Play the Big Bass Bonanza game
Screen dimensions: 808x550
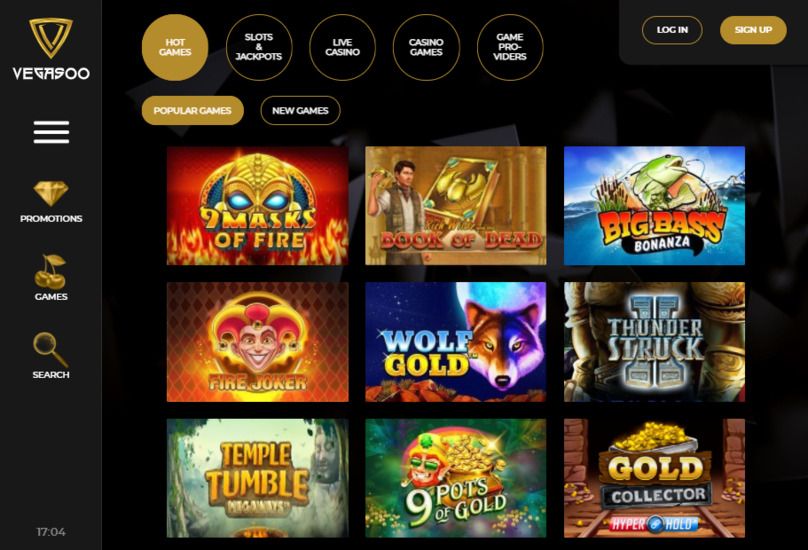(x=654, y=206)
